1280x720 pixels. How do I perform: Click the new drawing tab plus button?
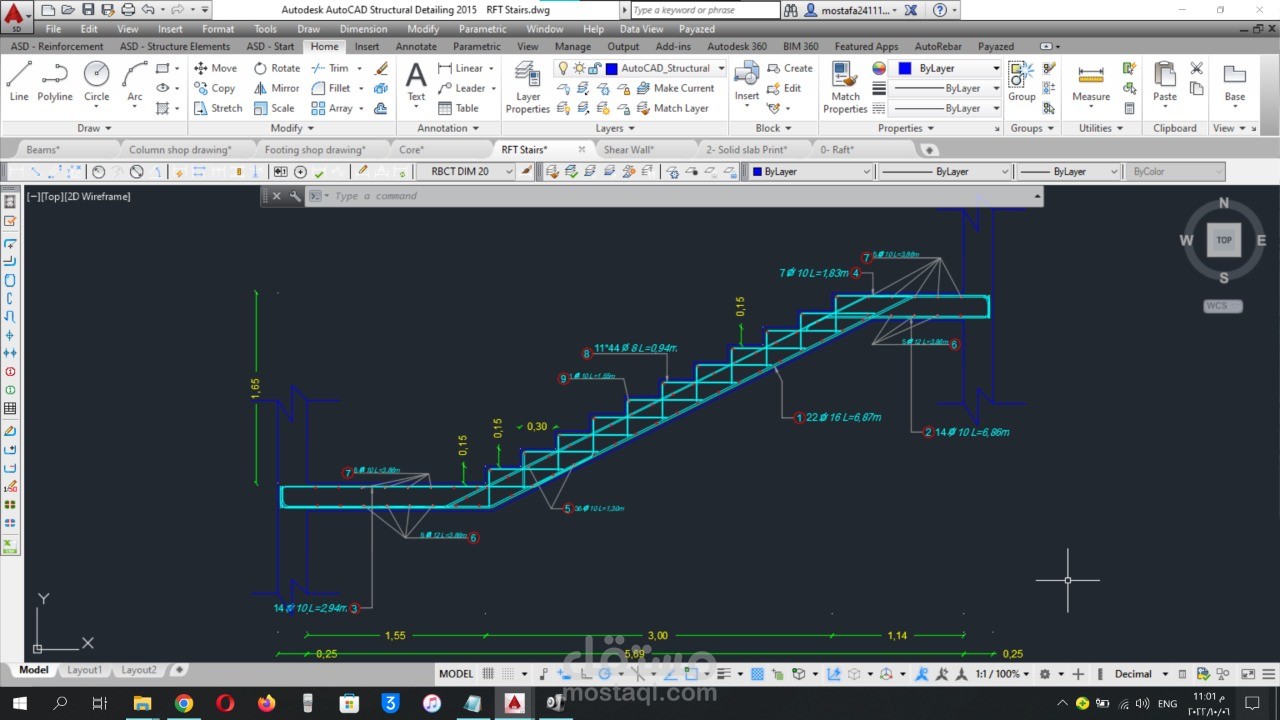pyautogui.click(x=929, y=150)
